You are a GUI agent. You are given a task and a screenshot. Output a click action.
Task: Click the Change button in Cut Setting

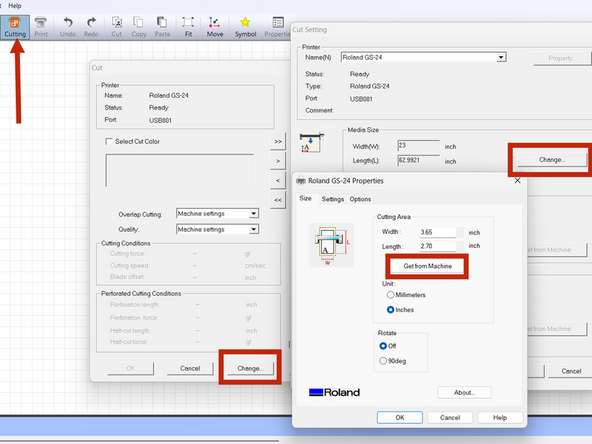pyautogui.click(x=552, y=160)
